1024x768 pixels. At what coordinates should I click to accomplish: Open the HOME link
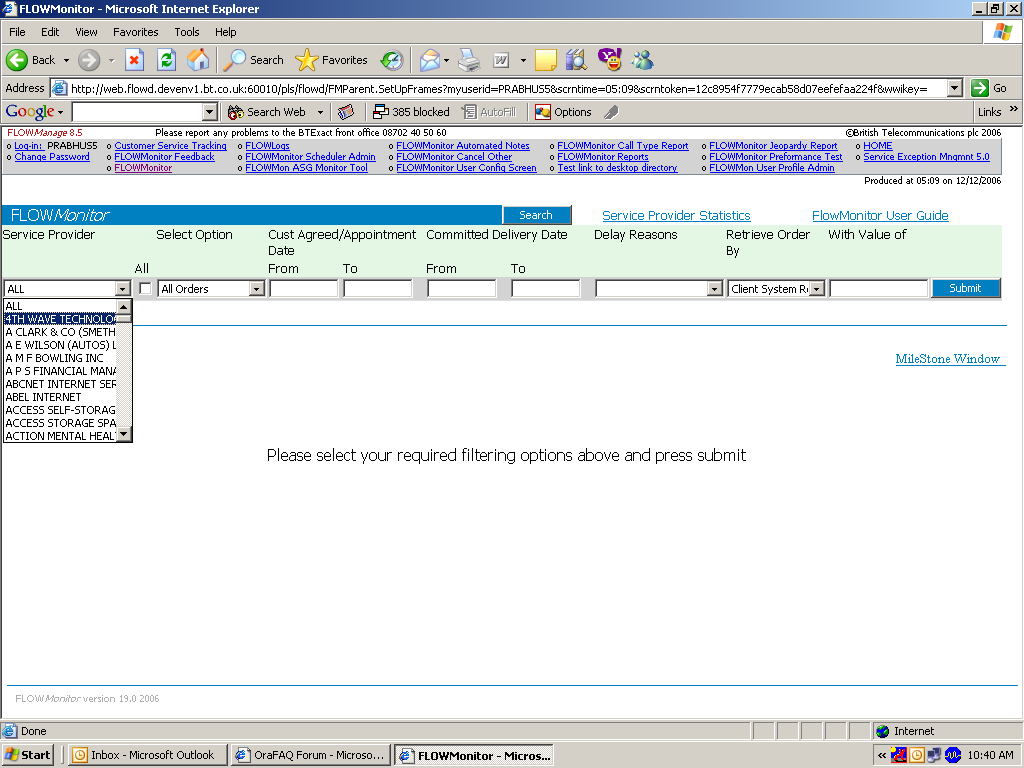pyautogui.click(x=878, y=146)
